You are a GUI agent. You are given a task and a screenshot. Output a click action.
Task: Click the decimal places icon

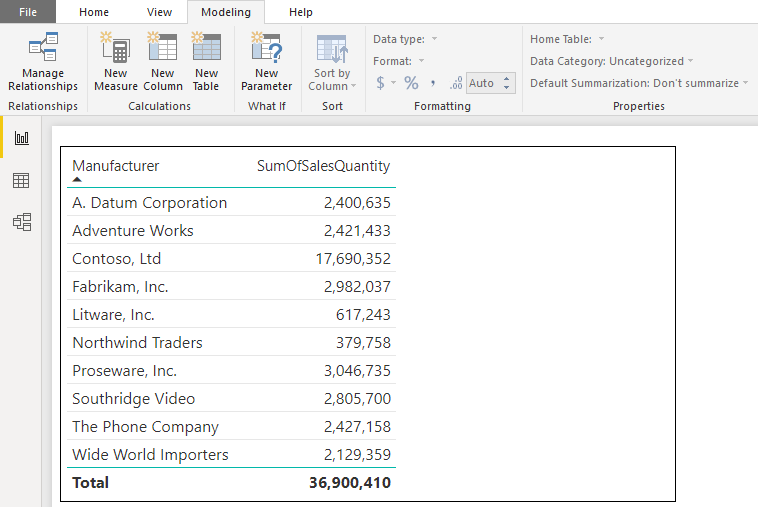coord(456,83)
